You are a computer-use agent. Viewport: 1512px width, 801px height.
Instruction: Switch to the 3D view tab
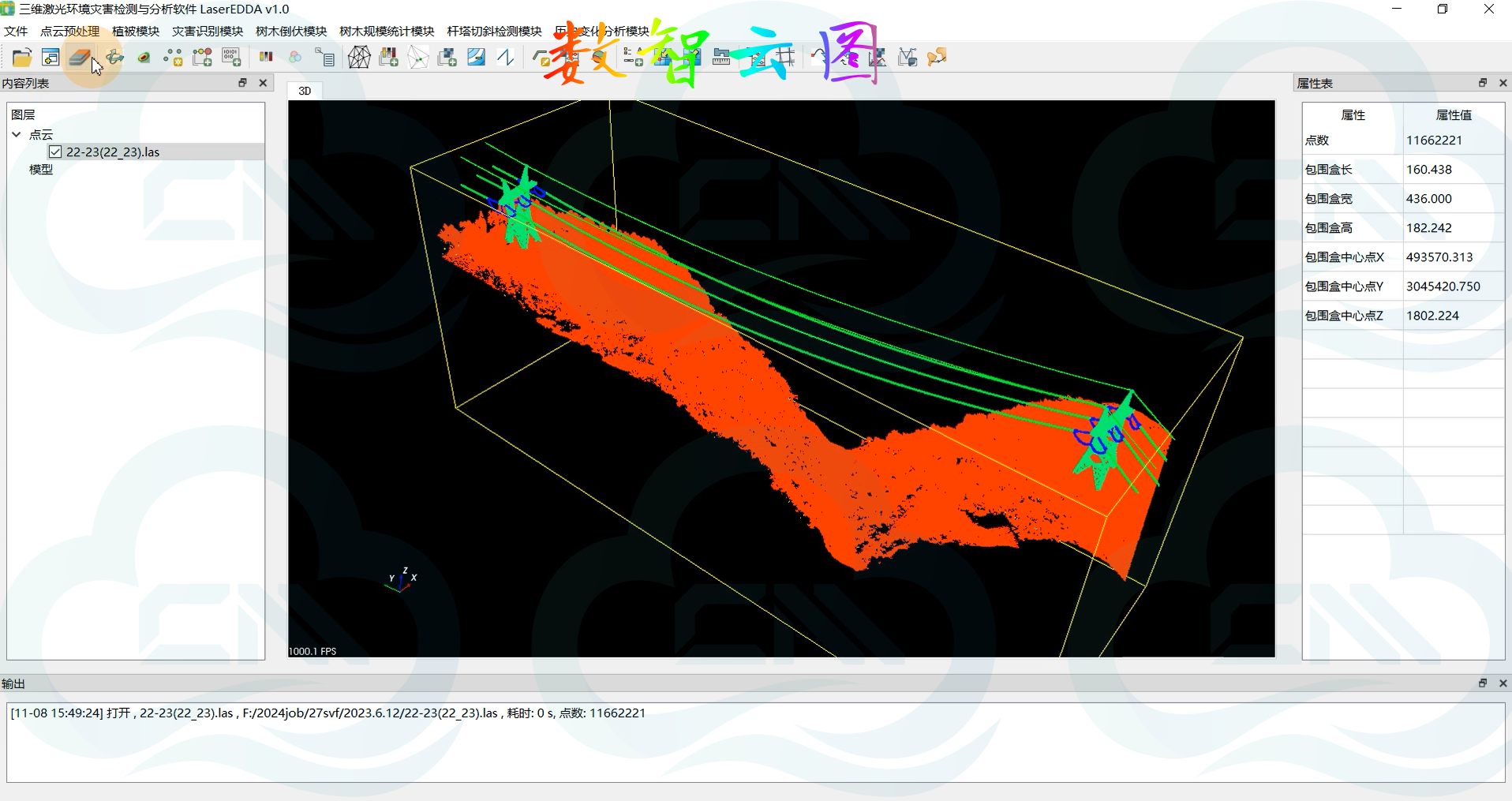[x=305, y=91]
